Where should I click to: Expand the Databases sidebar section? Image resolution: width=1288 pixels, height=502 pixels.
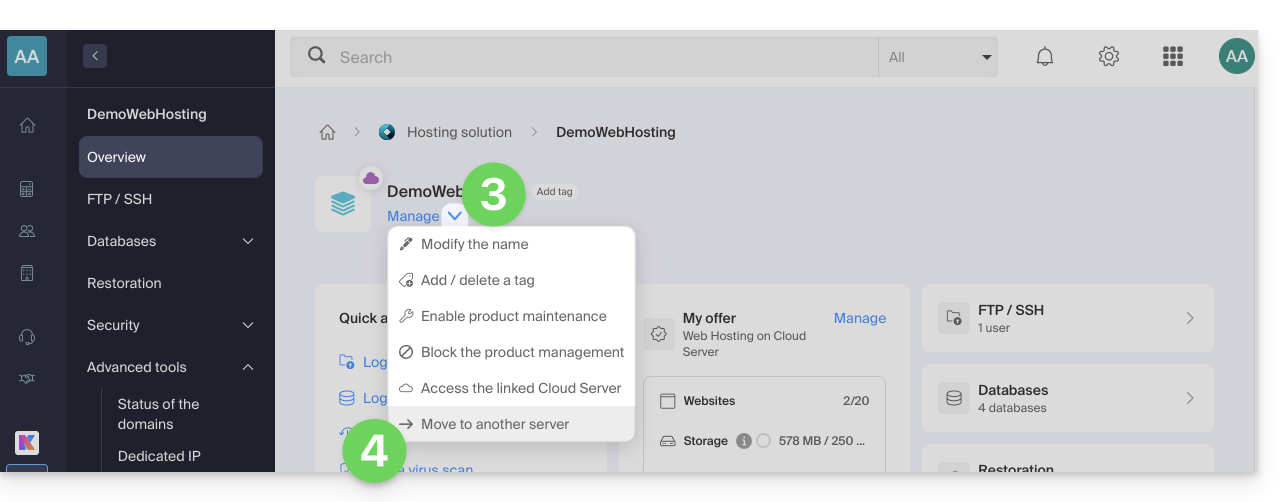click(248, 241)
